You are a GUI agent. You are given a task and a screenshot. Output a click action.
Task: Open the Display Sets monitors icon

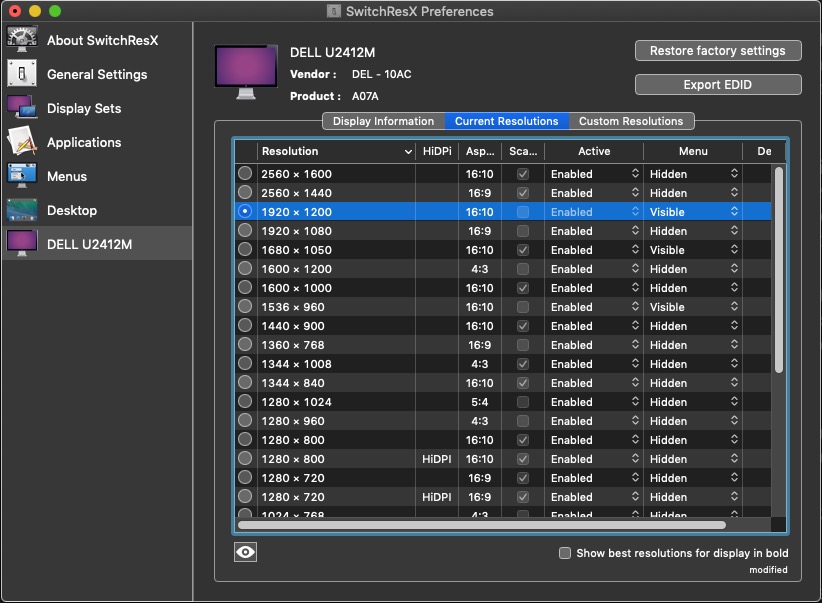[x=21, y=107]
